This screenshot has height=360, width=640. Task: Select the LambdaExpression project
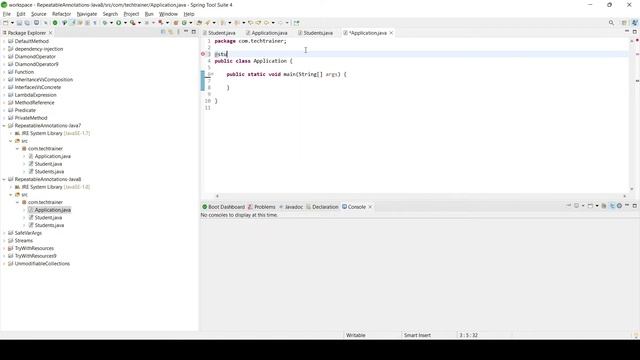click(x=36, y=95)
